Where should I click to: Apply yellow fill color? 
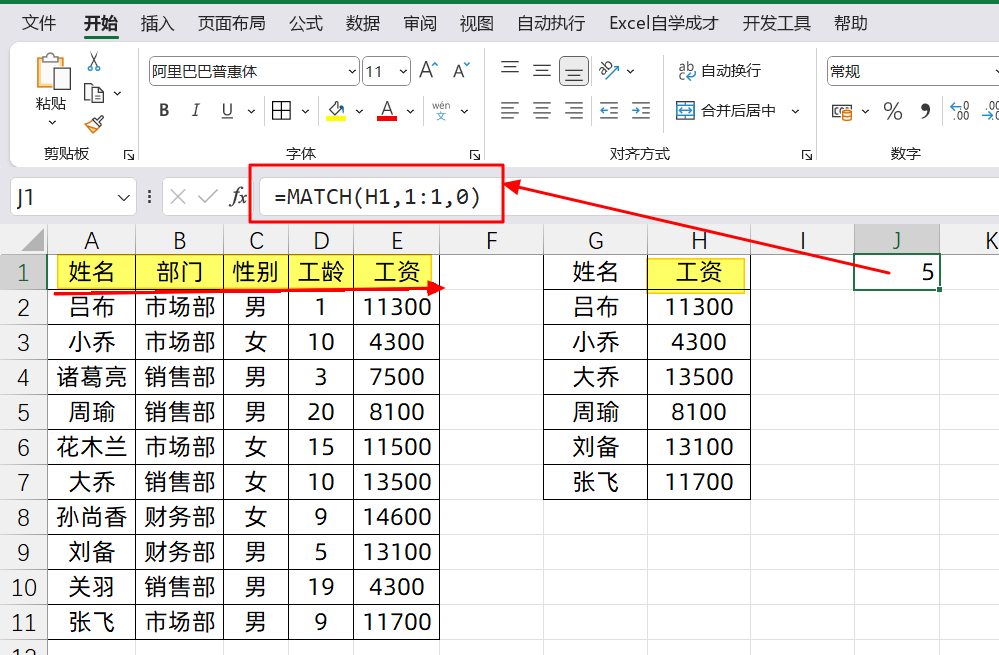(x=336, y=110)
